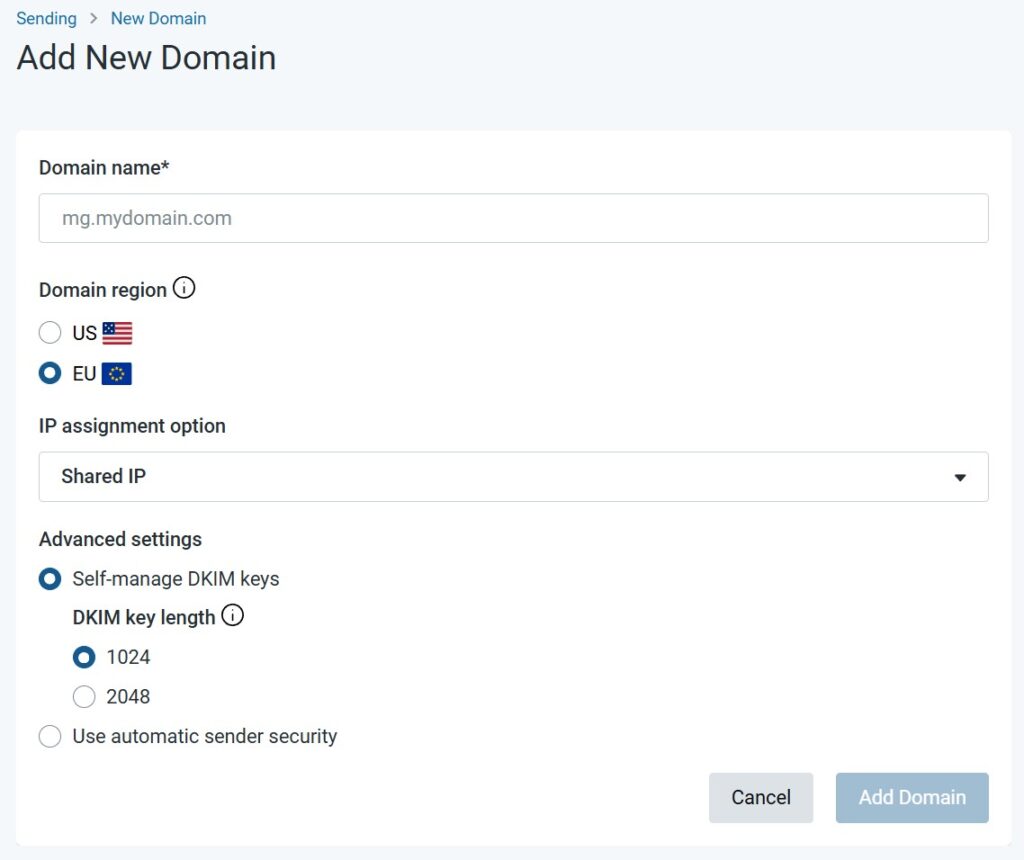1024x860 pixels.
Task: Select the EU domain region
Action: coord(50,372)
